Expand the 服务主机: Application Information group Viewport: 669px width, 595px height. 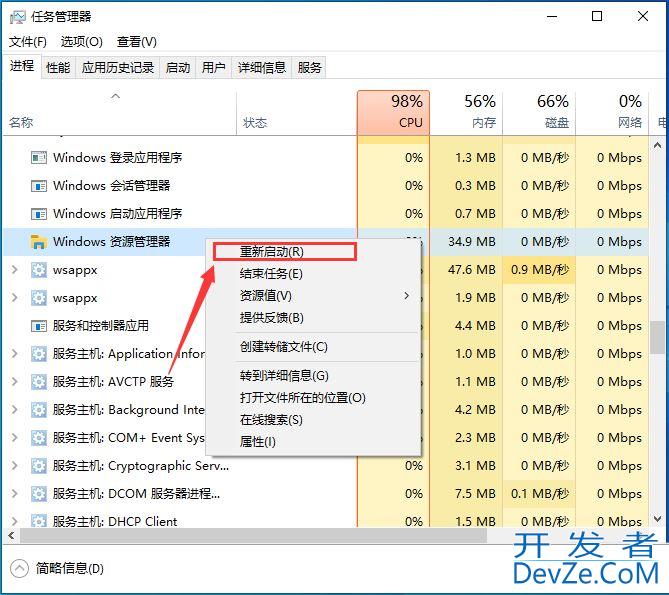coord(15,354)
